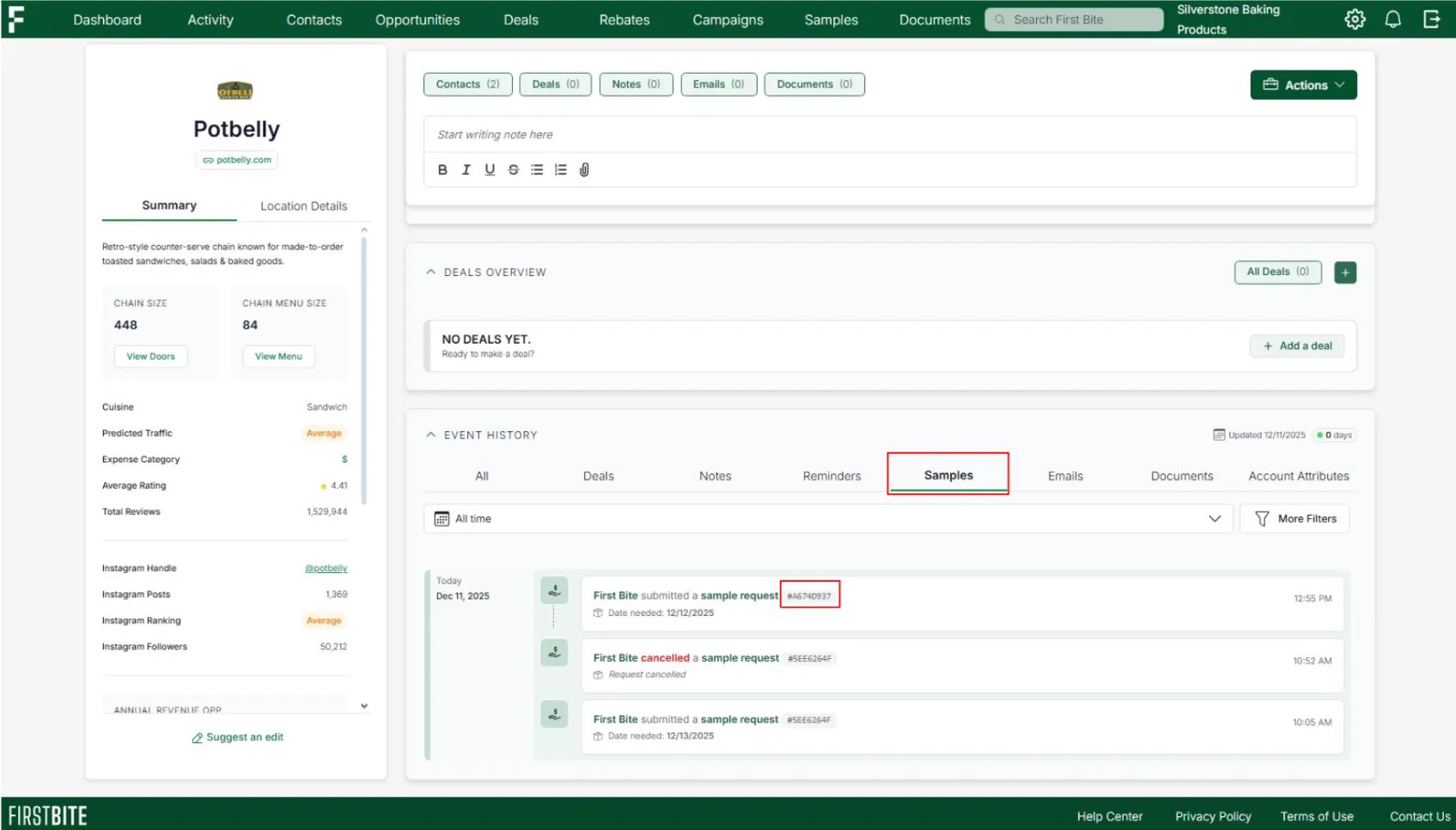
Task: Click the Add a deal button
Action: (1297, 346)
